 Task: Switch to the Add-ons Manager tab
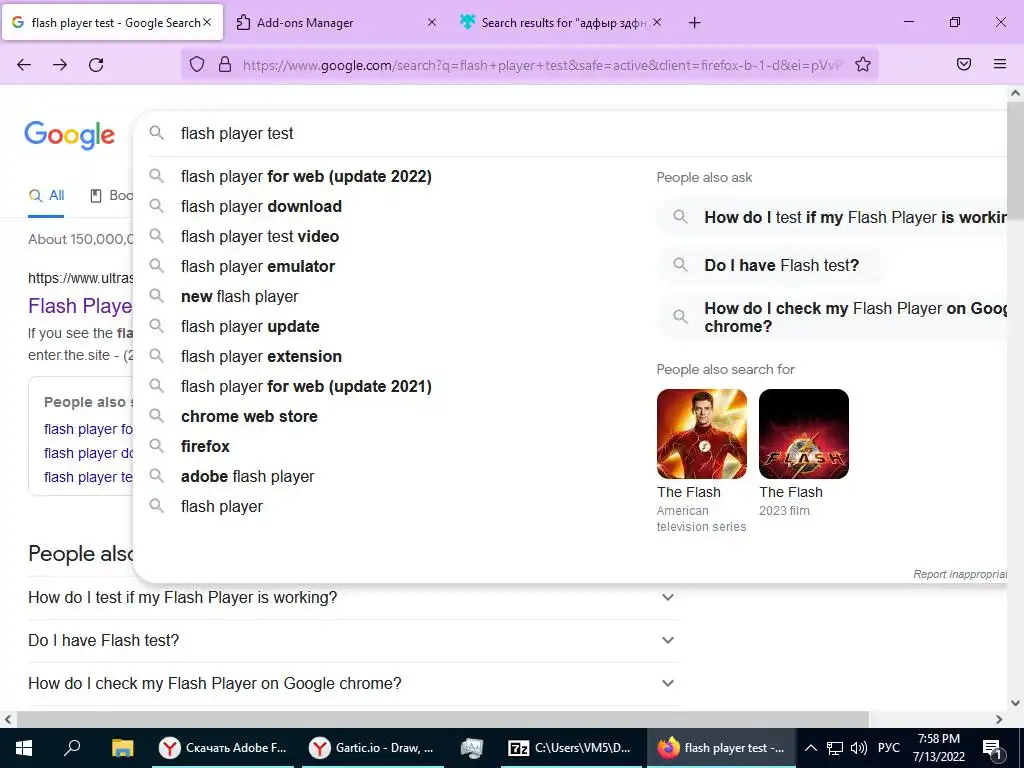pos(336,22)
